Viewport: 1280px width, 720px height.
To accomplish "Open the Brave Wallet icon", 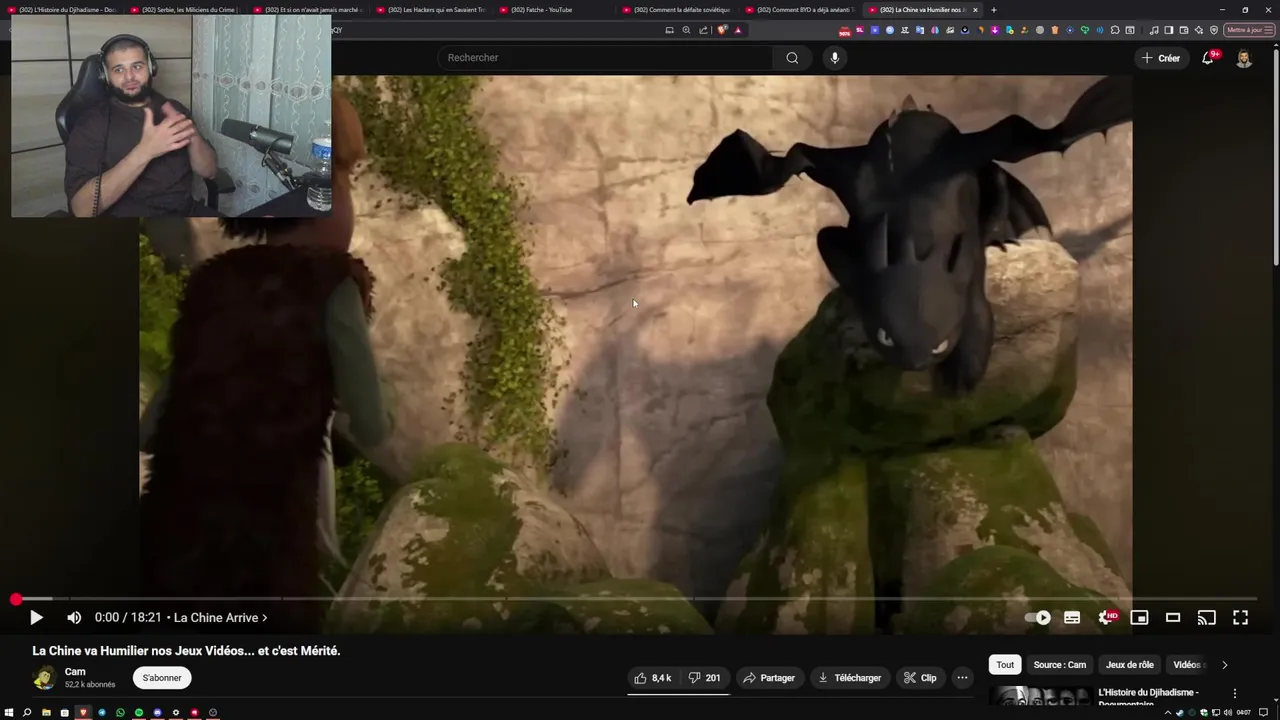I will point(1185,30).
